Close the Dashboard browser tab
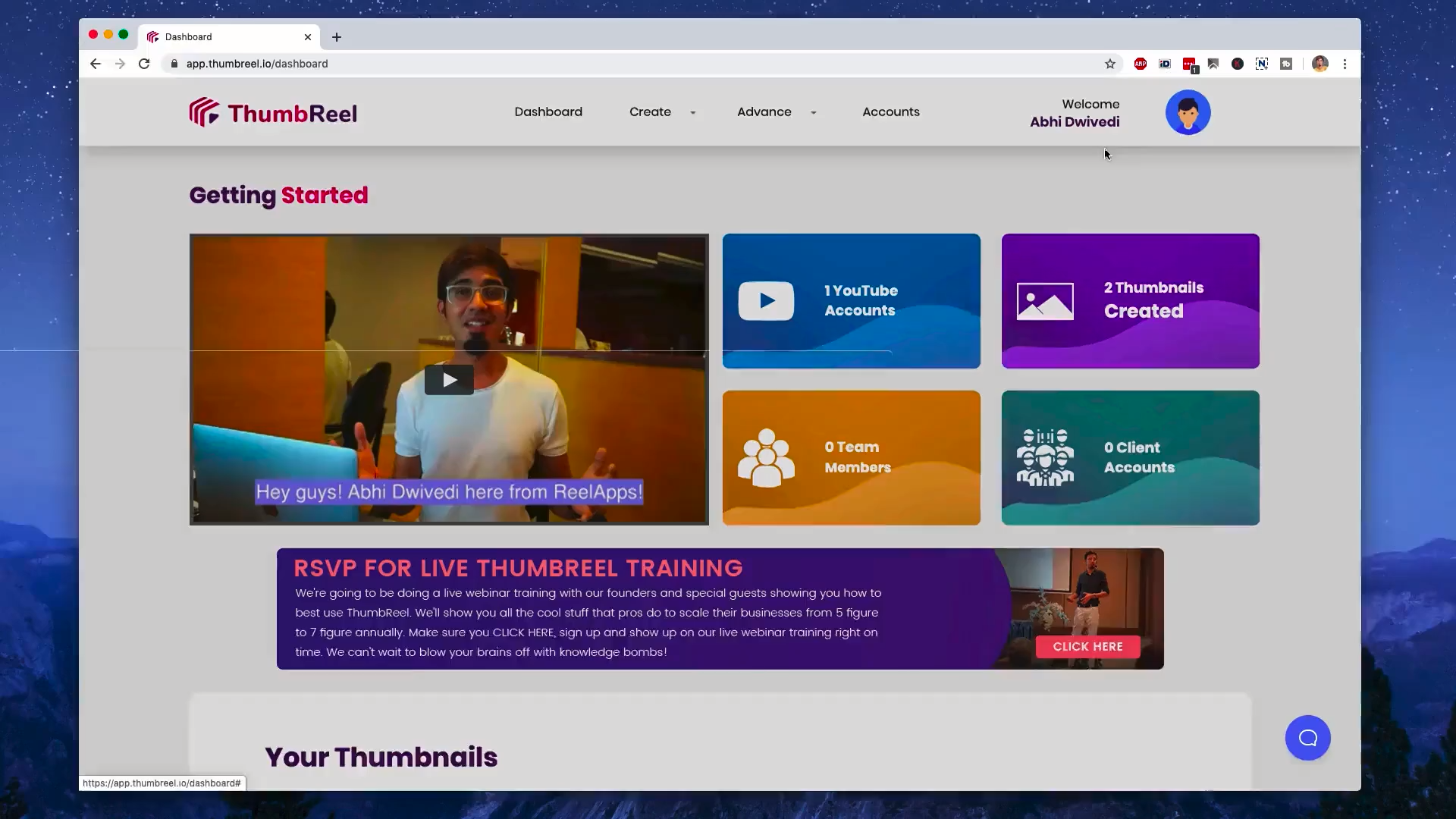The height and width of the screenshot is (819, 1456). click(x=307, y=37)
